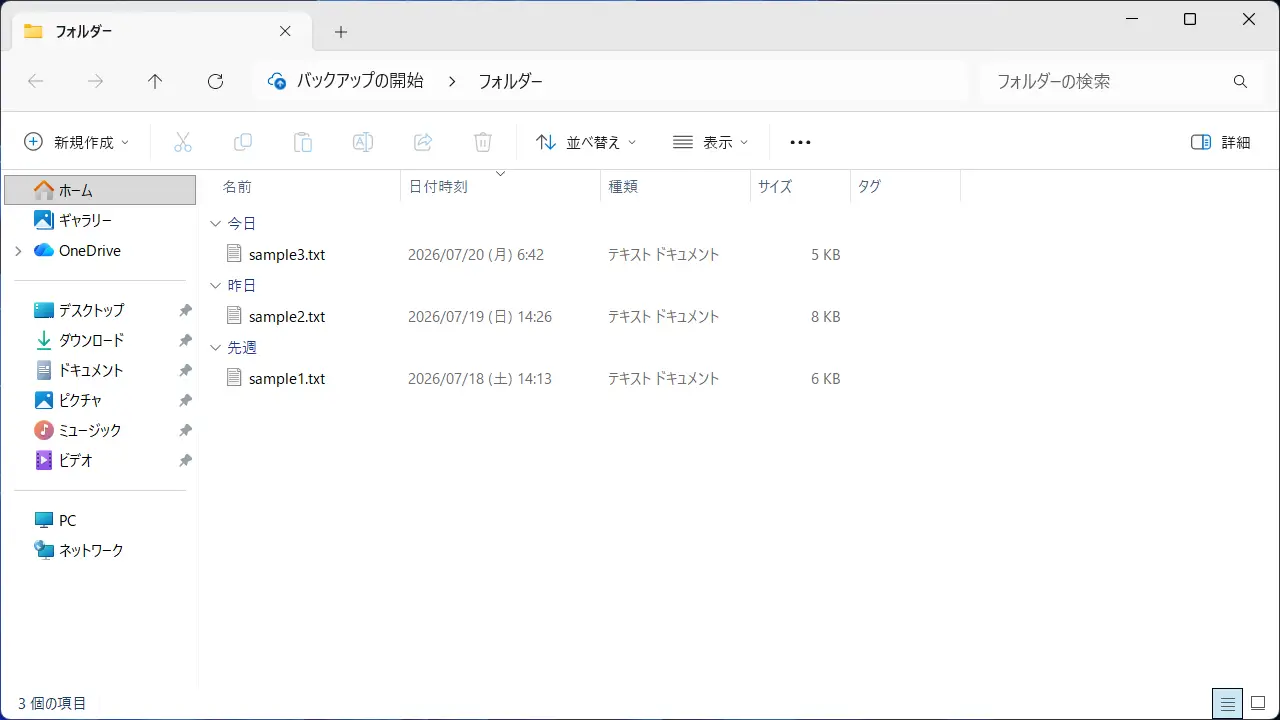Toggle the 詳細 details pane
The width and height of the screenshot is (1280, 720).
(x=1221, y=142)
